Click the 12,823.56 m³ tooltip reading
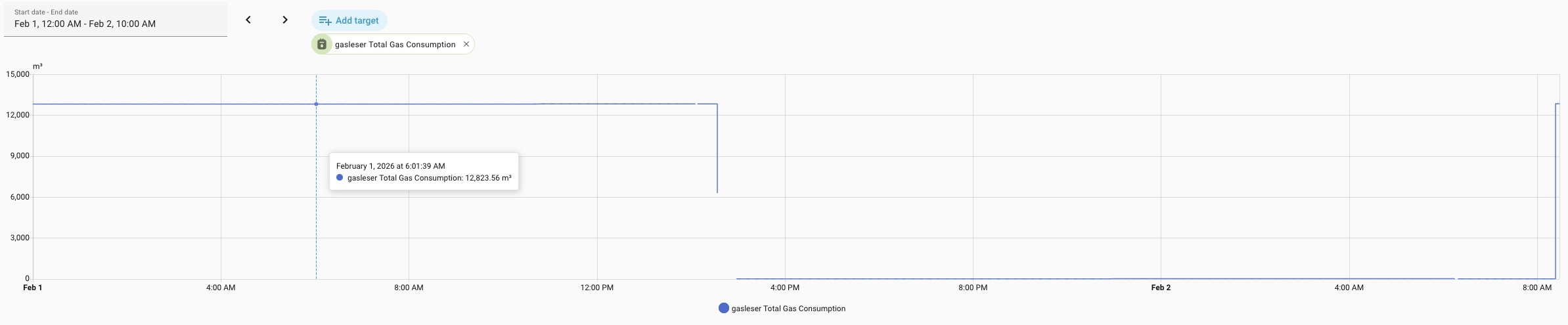Viewport: 1568px width, 325px height. (x=488, y=178)
